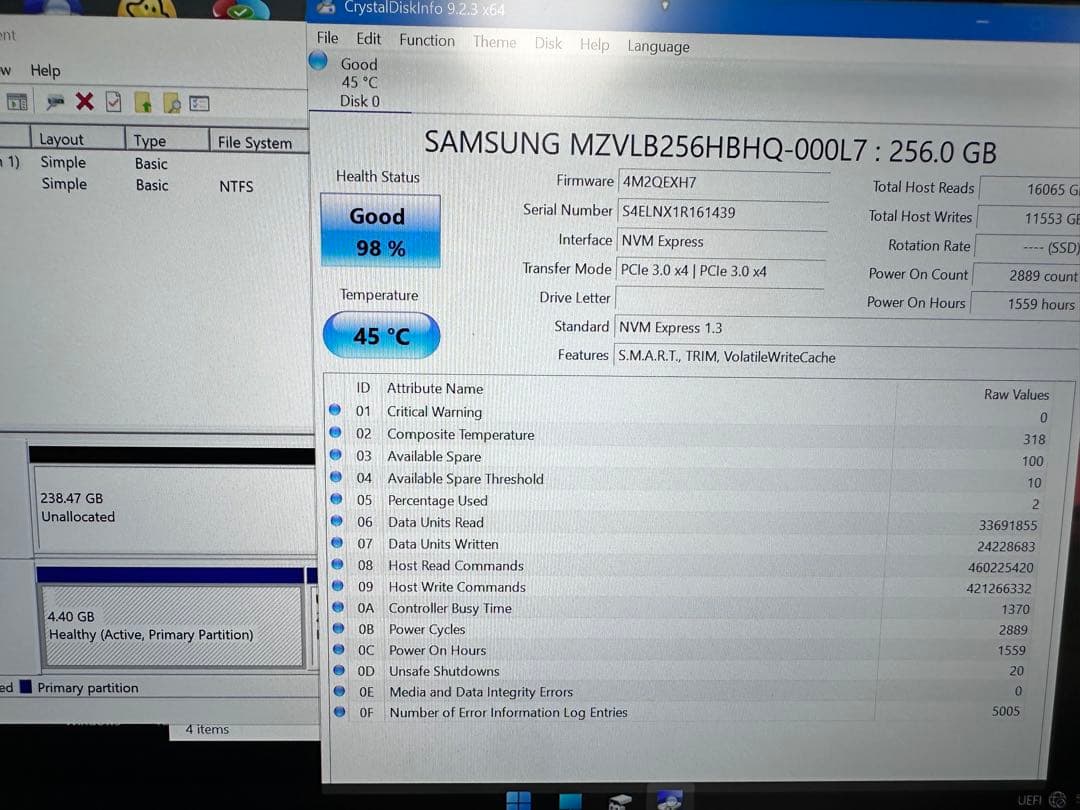Click the folder icon with green up arrow
Screen dimensions: 1080x810
click(145, 101)
